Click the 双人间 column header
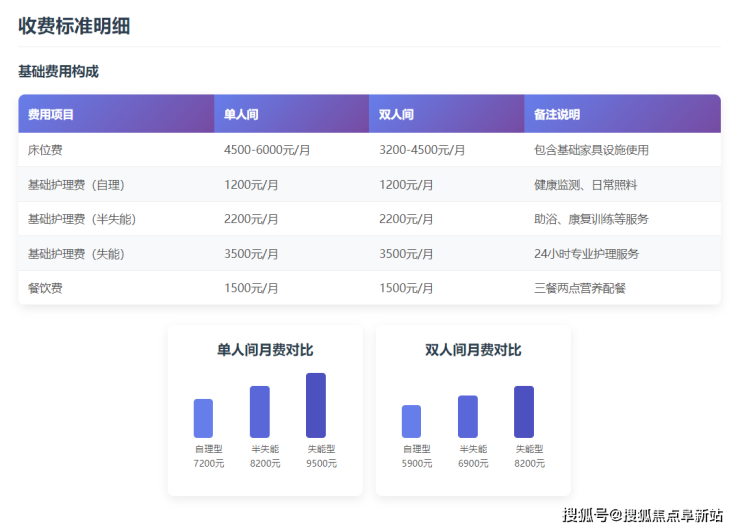Viewport: 740px width, 531px height. [396, 115]
